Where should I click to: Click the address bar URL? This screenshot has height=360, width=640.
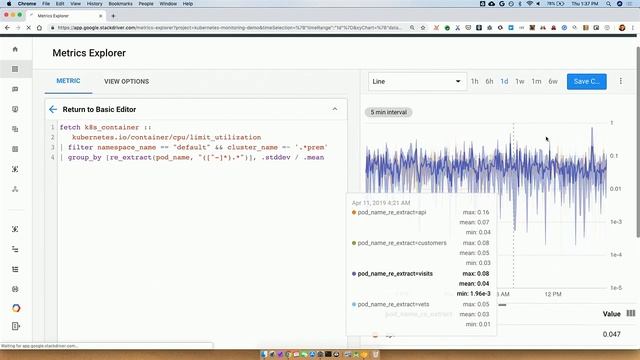229,28
